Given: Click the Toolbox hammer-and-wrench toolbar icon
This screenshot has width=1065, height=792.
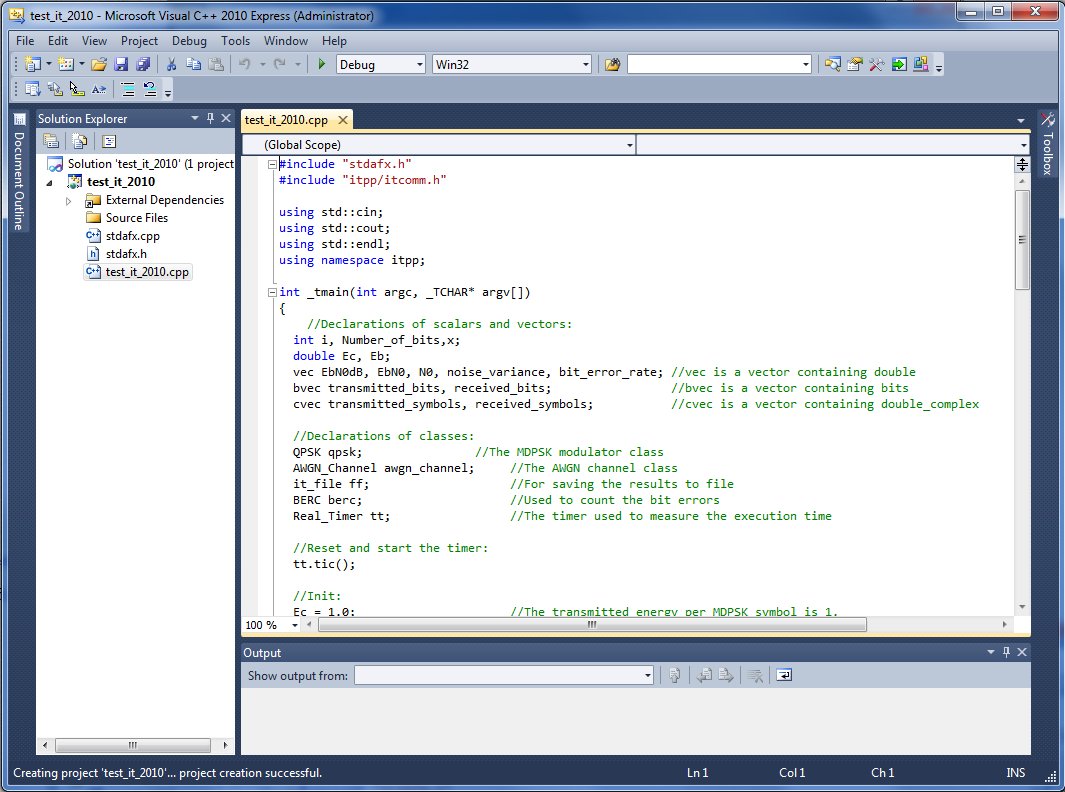Looking at the screenshot, I should point(876,65).
